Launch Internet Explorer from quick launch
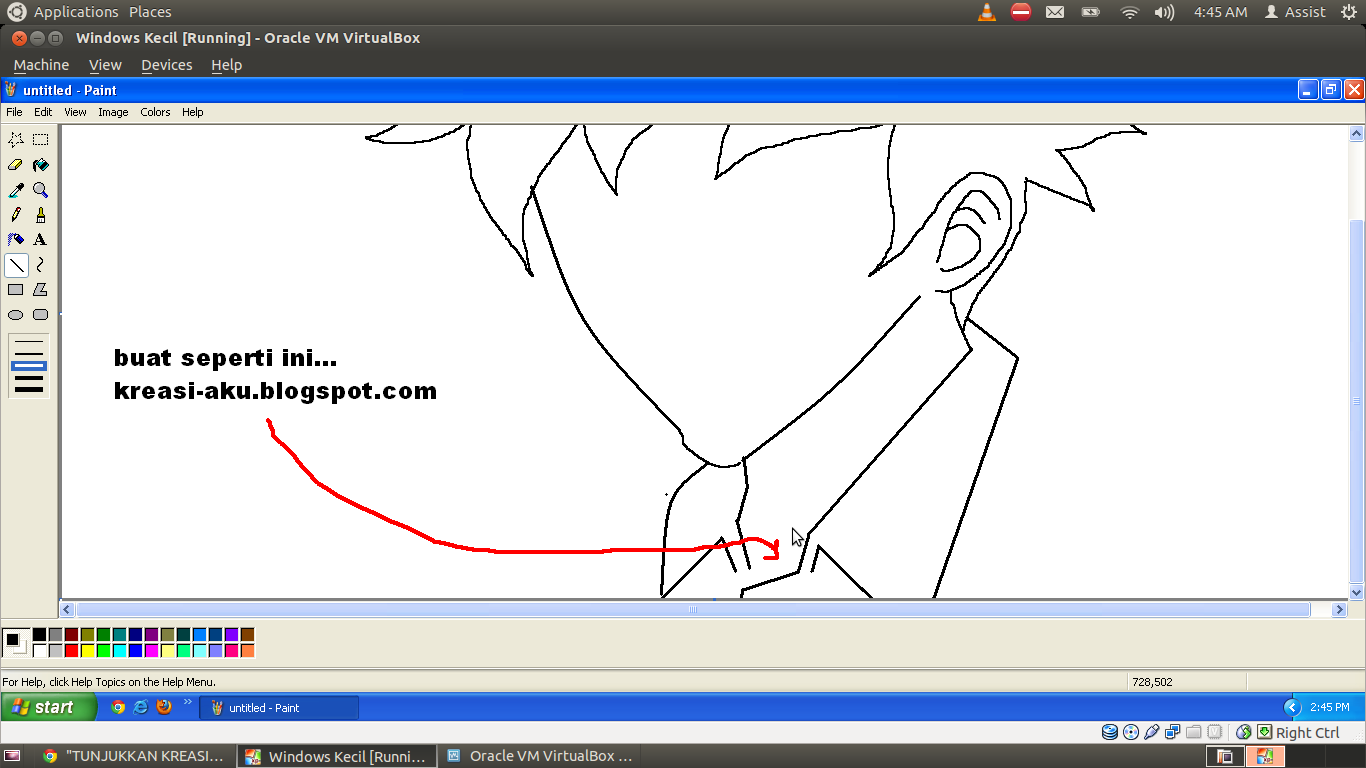 [x=141, y=707]
